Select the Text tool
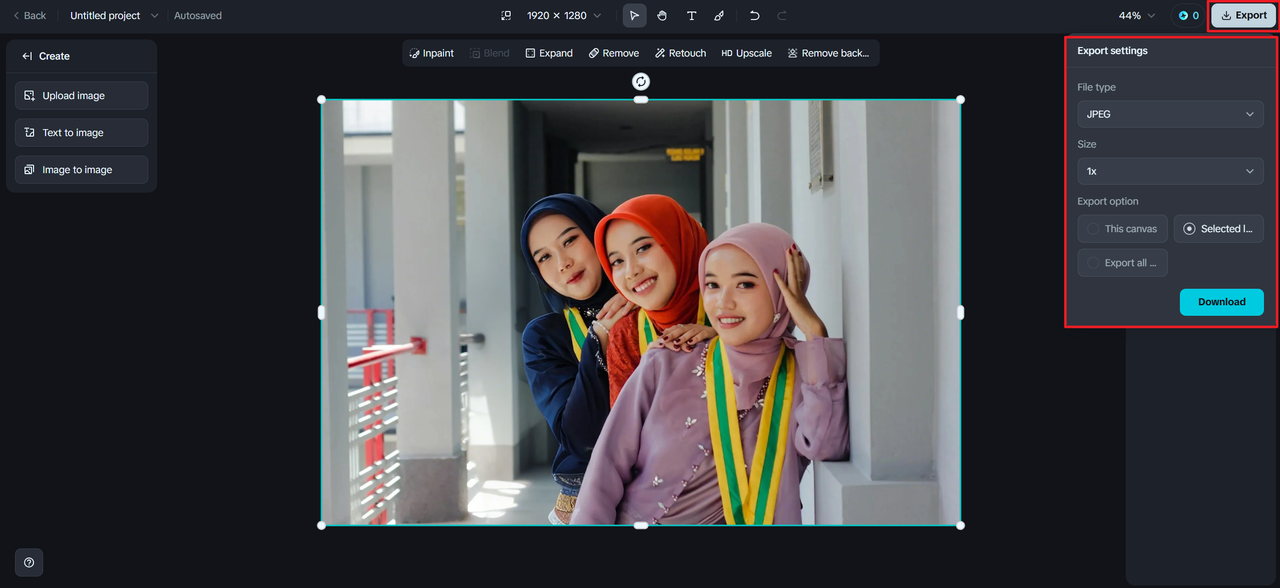Screen dimensions: 1280x588 tap(691, 16)
